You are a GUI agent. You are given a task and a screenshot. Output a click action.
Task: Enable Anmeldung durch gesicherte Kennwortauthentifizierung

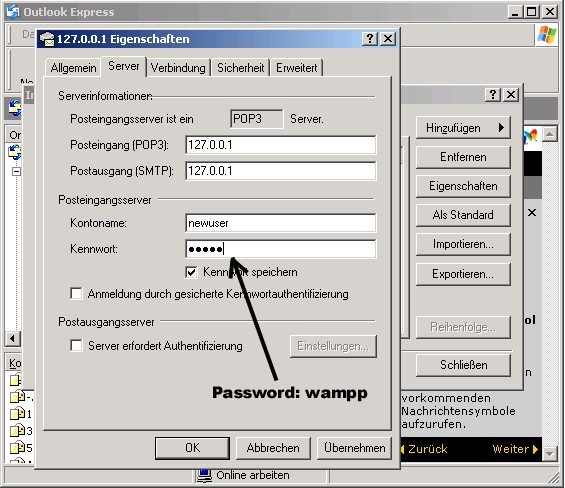[x=76, y=294]
